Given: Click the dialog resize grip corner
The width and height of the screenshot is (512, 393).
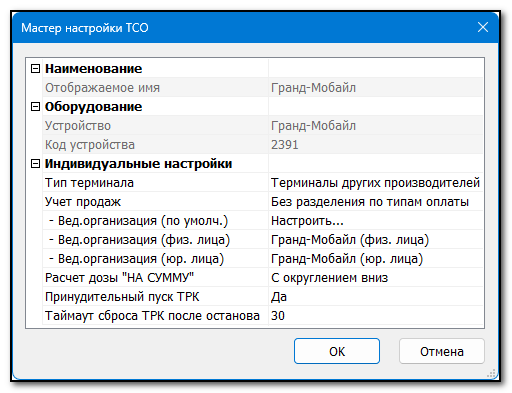Looking at the screenshot, I should (x=491, y=374).
